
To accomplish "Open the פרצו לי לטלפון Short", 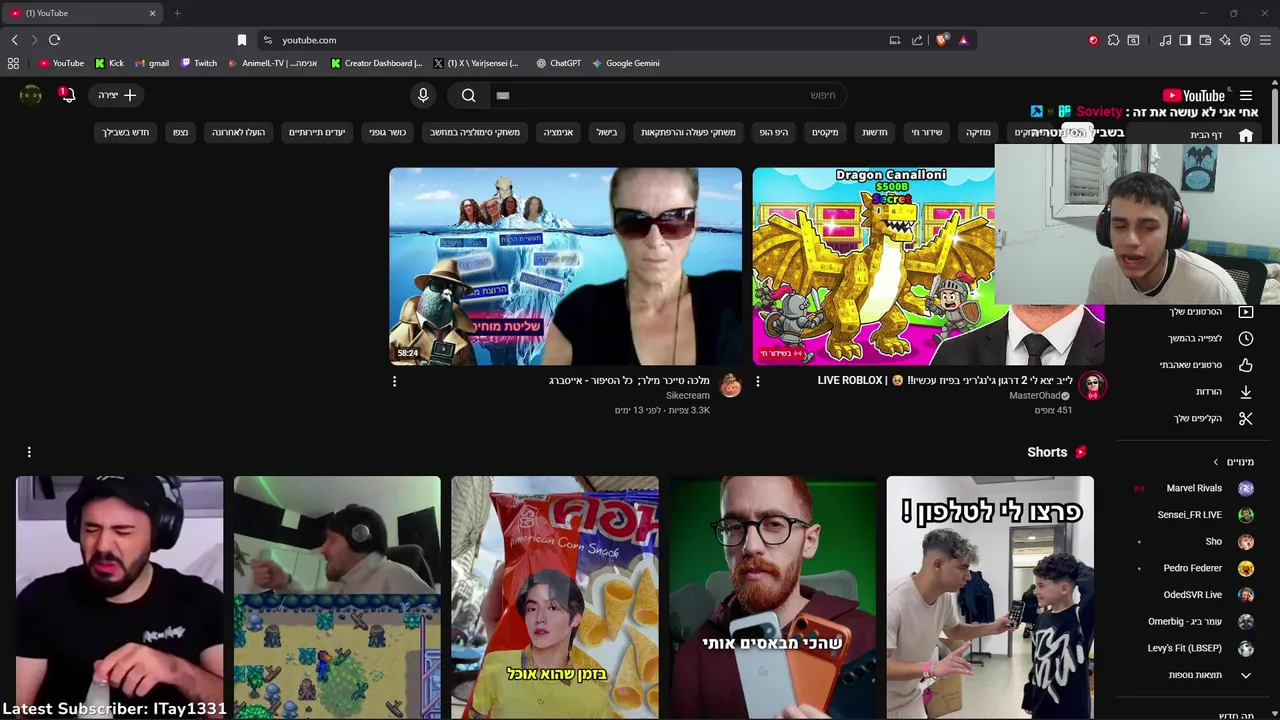I will [990, 597].
